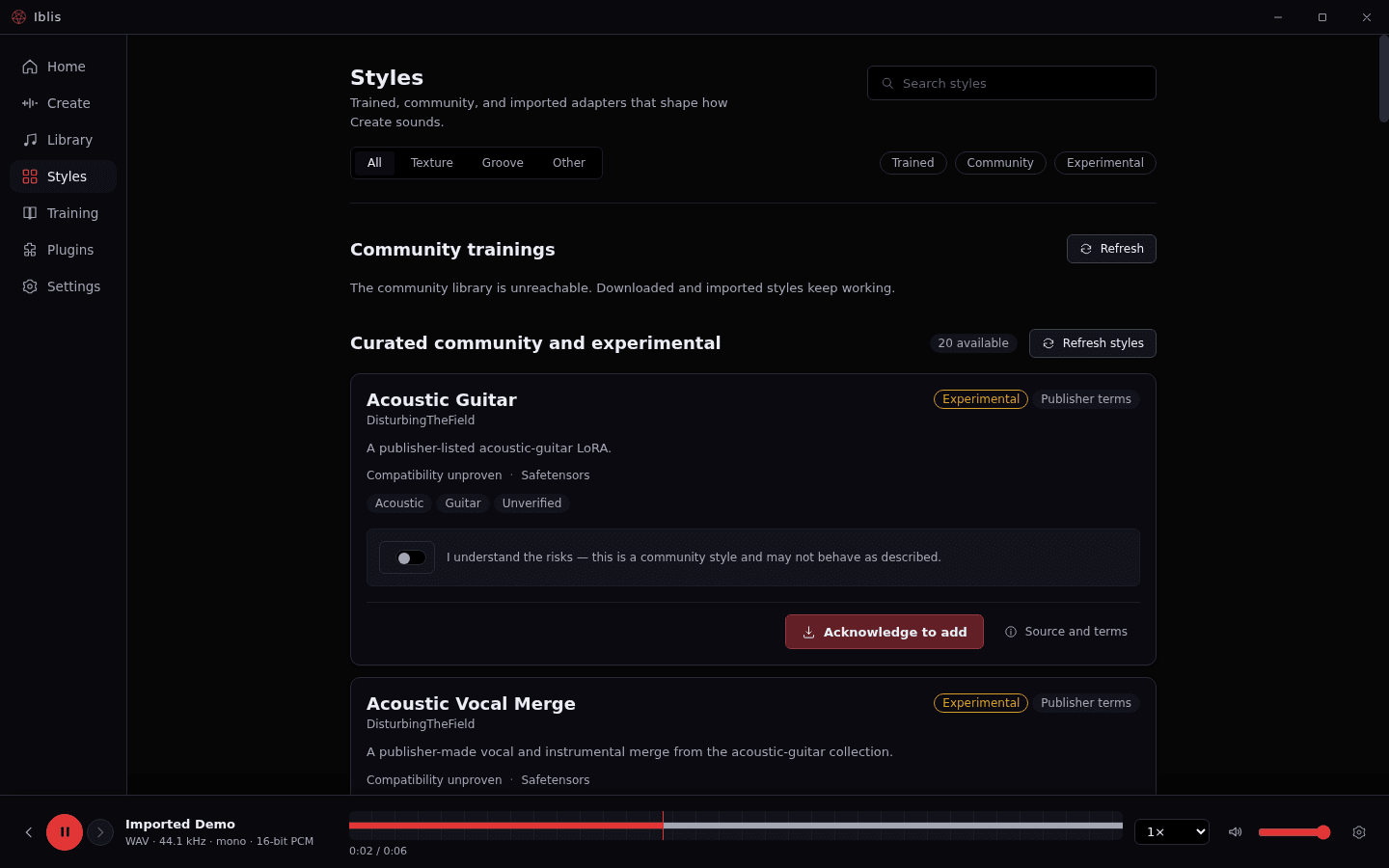This screenshot has width=1389, height=868.
Task: Open Source and terms for Acoustic Guitar
Action: 1066,632
